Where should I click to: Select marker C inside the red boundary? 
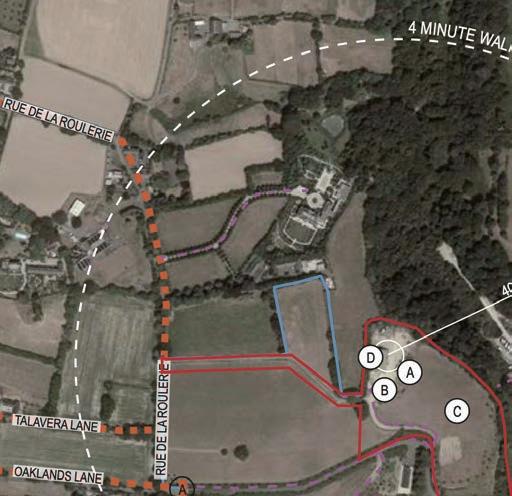click(457, 411)
